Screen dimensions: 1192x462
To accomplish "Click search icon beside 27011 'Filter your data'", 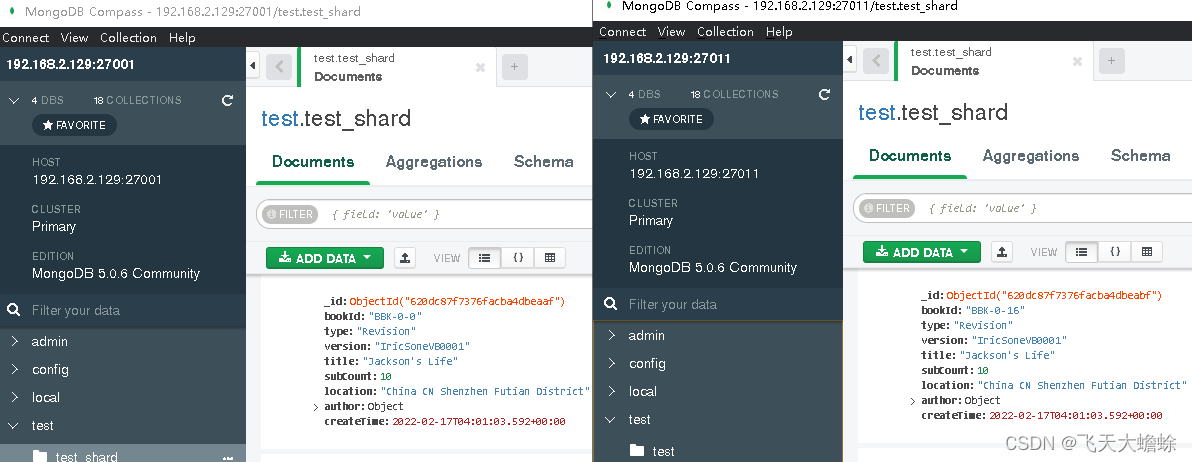I will coord(610,304).
